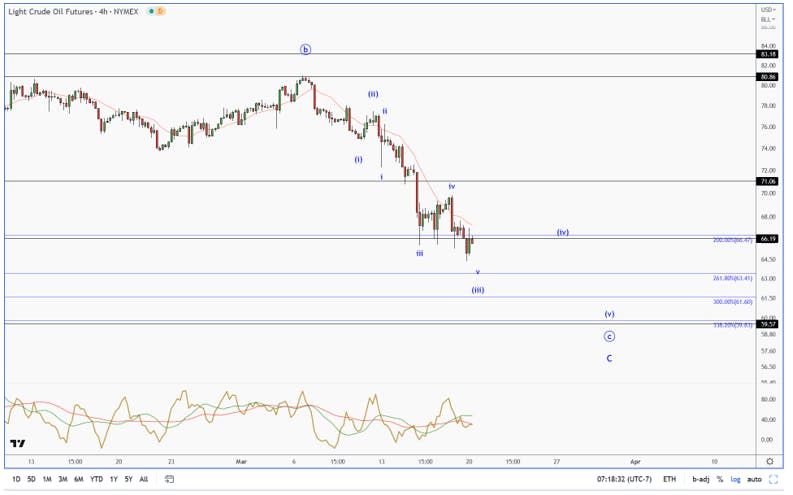Viewport: 793px width, 495px height.
Task: Select the circled c wave label
Action: point(609,336)
